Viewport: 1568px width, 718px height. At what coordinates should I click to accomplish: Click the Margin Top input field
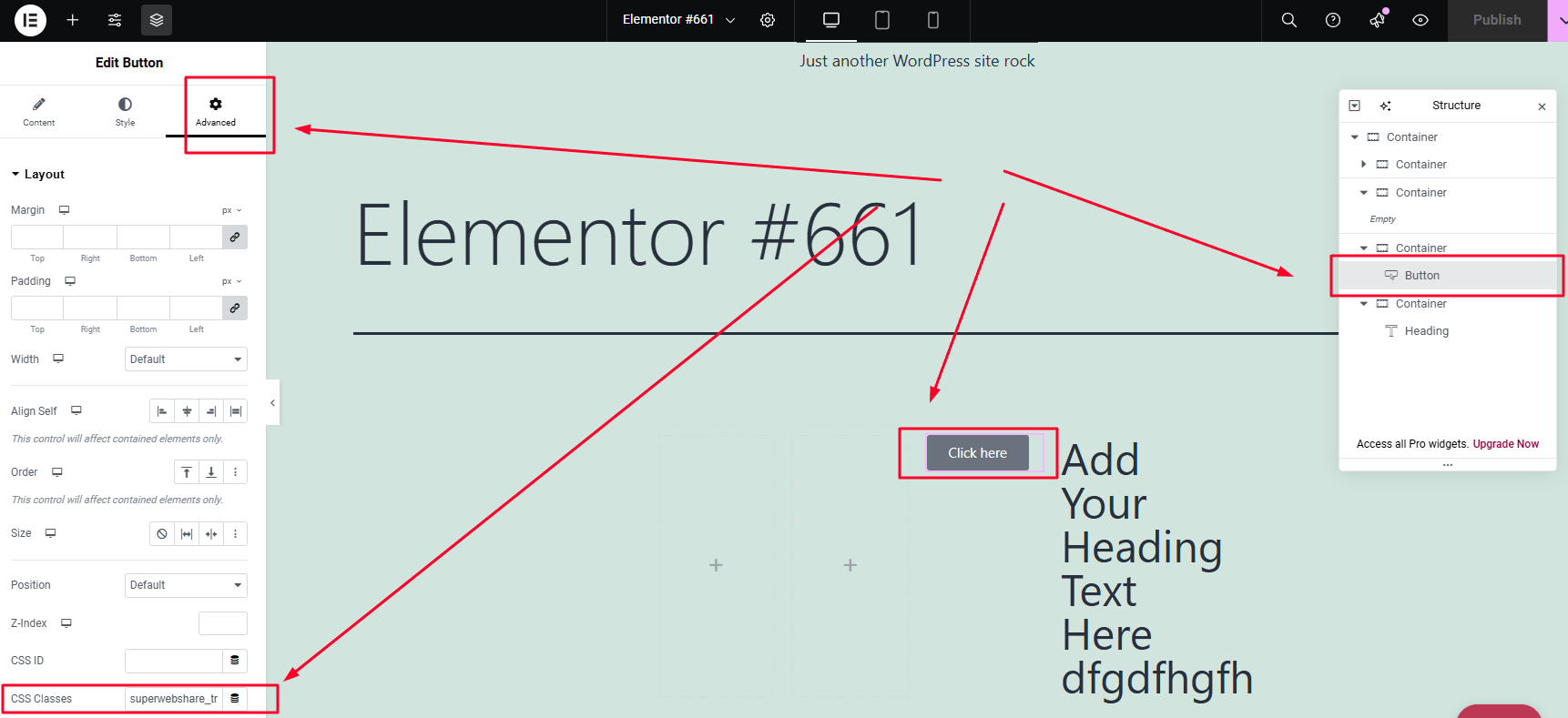tap(37, 237)
